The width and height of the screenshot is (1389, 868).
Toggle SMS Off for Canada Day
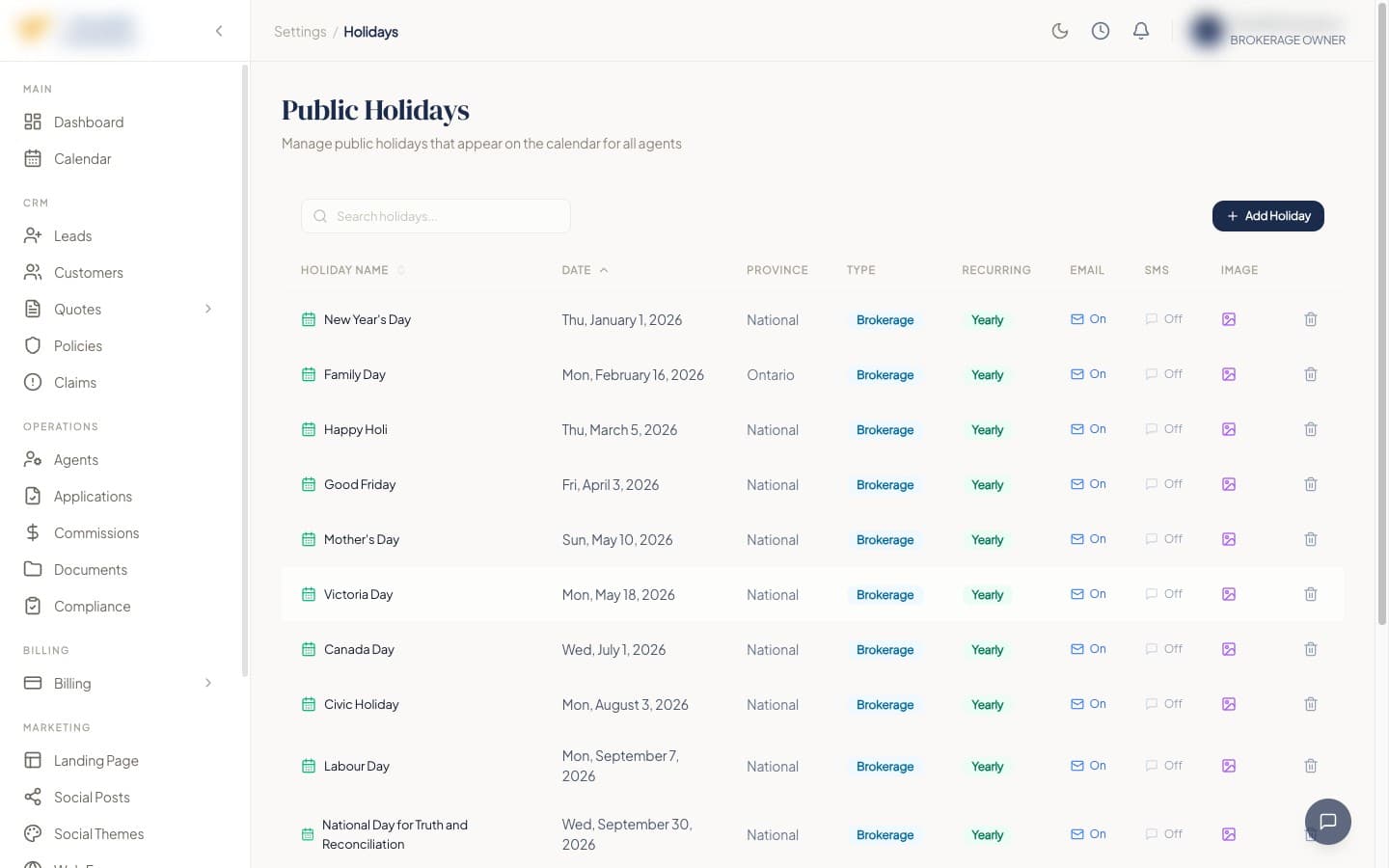point(1163,649)
